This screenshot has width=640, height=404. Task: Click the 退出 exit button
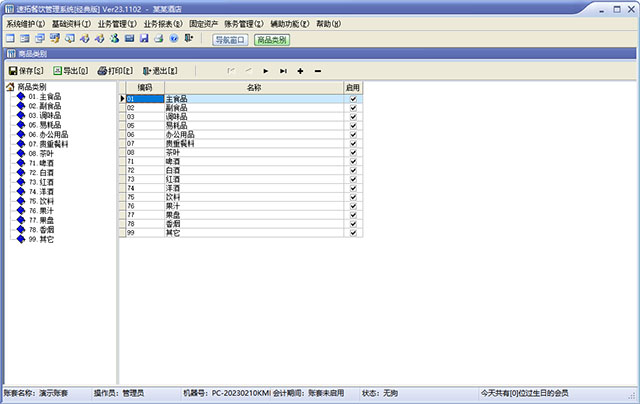160,71
